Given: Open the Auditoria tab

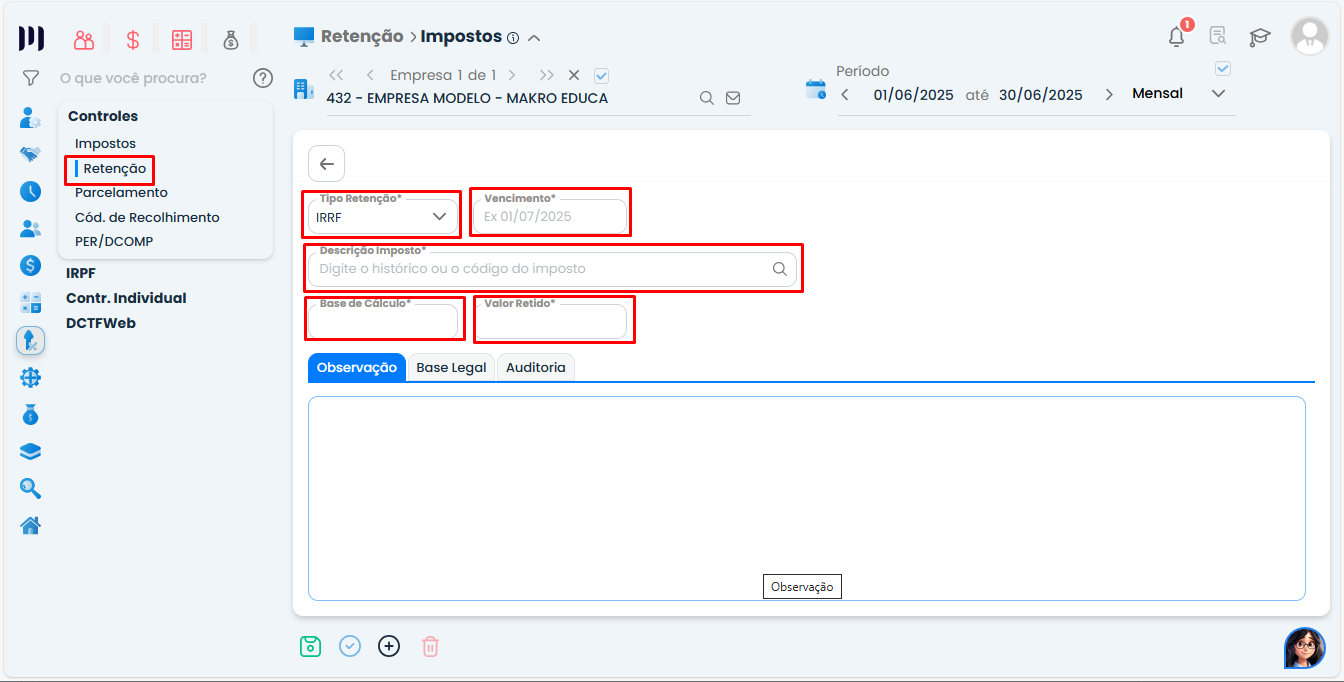Looking at the screenshot, I should pyautogui.click(x=536, y=367).
